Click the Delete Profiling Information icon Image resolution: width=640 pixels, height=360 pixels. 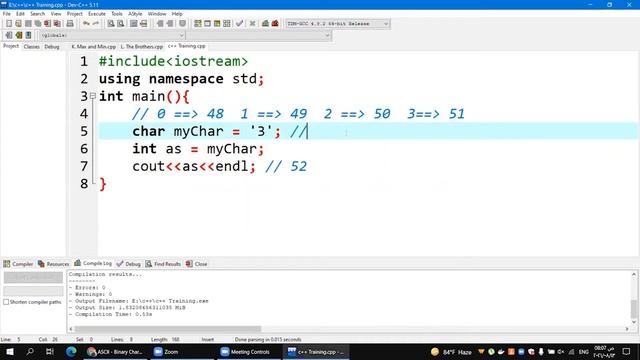point(275,24)
